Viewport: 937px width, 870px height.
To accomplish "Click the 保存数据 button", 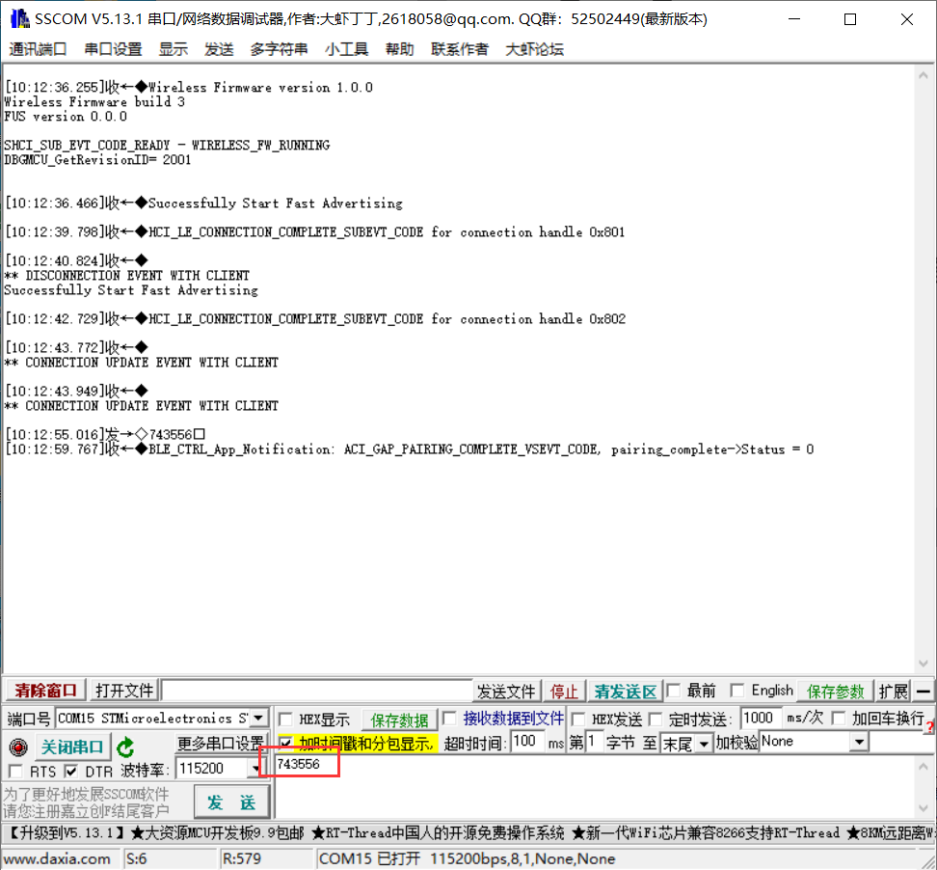I will tap(399, 719).
